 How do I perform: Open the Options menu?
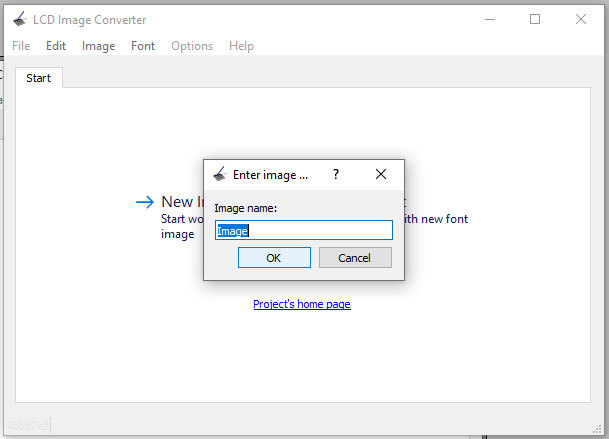[x=192, y=46]
